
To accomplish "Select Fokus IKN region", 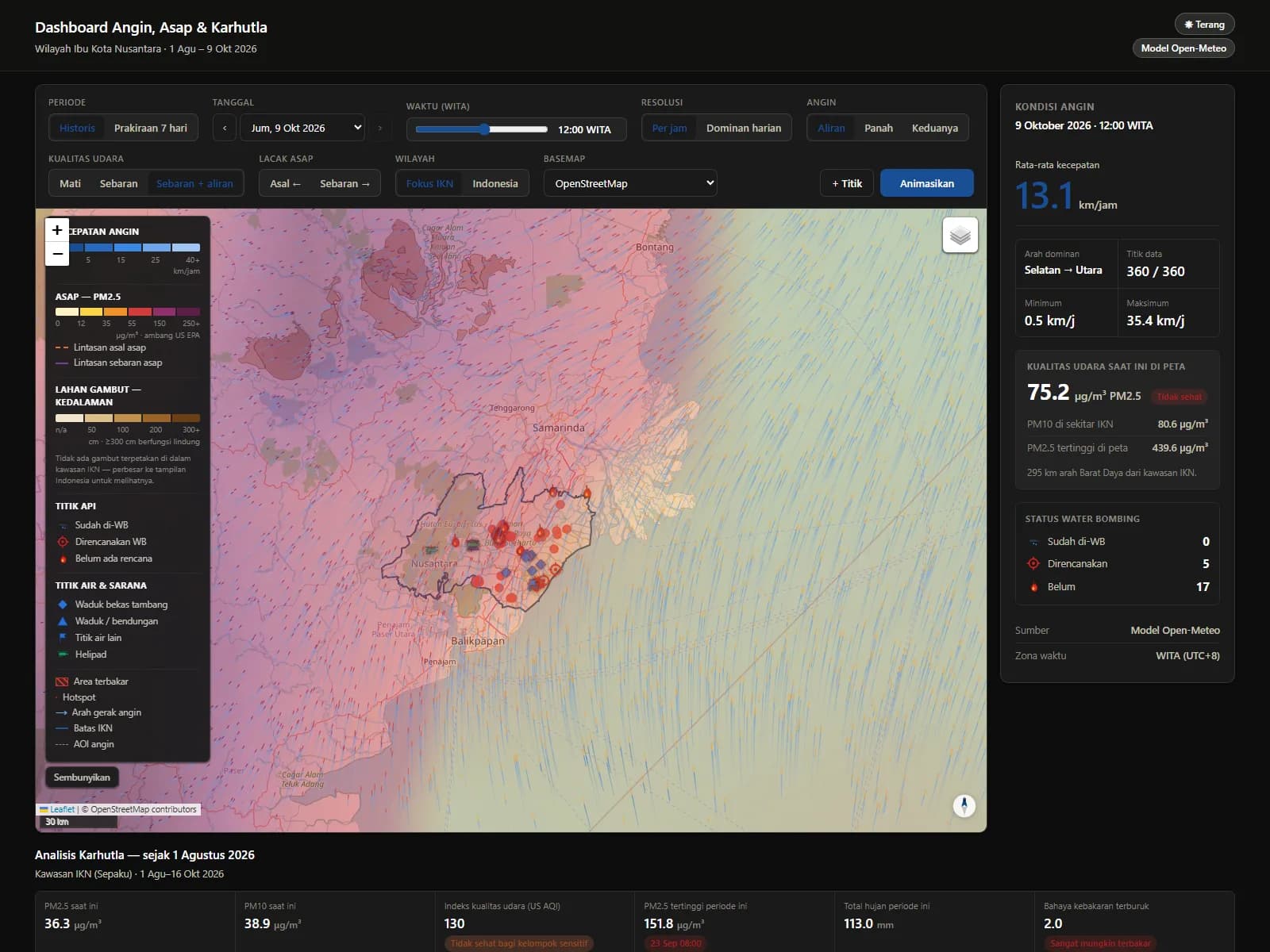I will point(429,183).
